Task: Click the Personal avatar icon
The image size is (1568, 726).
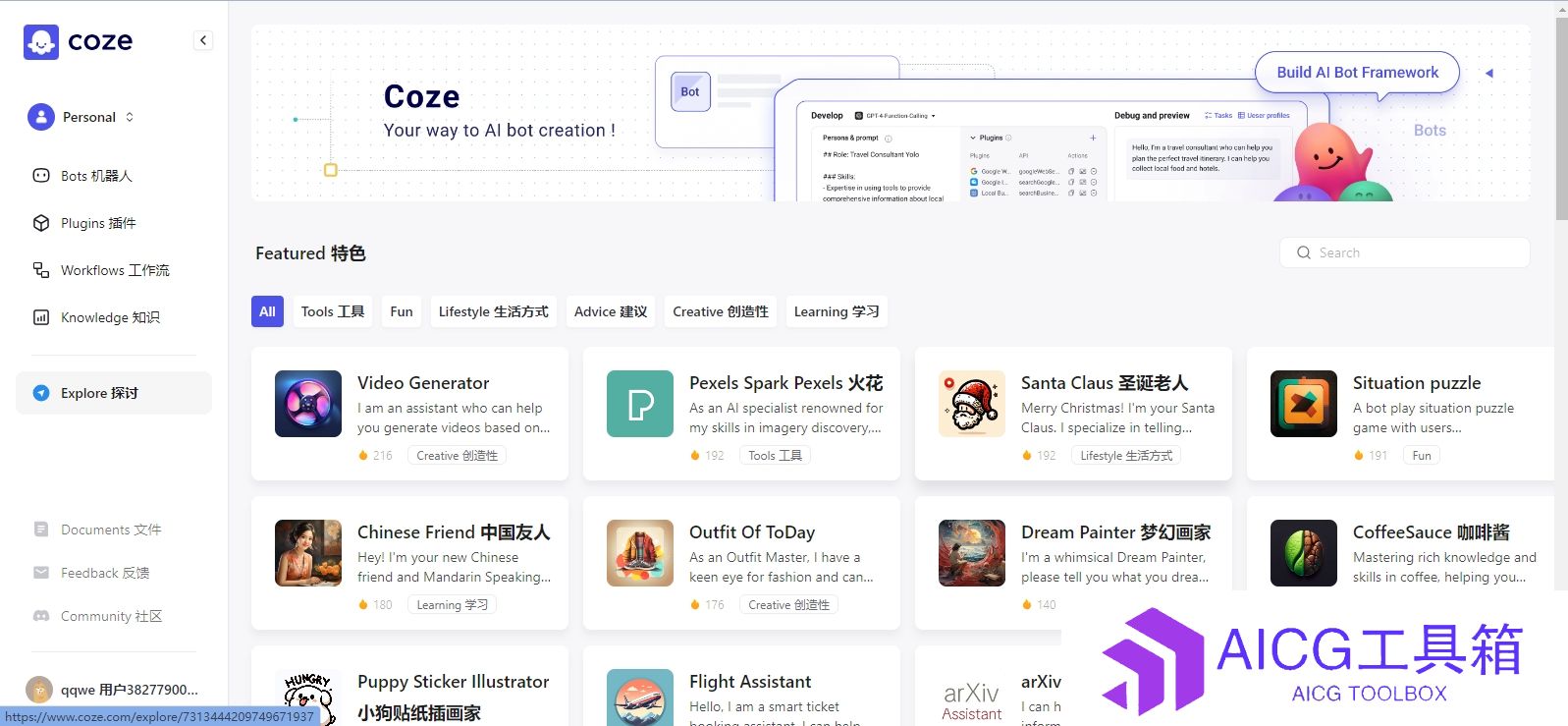Action: 41,117
